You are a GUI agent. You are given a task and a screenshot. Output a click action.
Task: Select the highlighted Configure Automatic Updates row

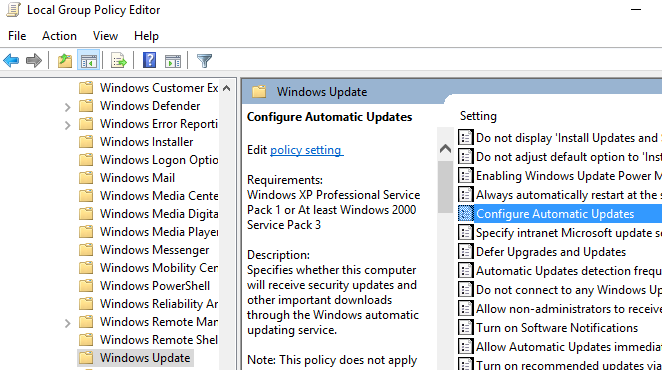pyautogui.click(x=560, y=214)
